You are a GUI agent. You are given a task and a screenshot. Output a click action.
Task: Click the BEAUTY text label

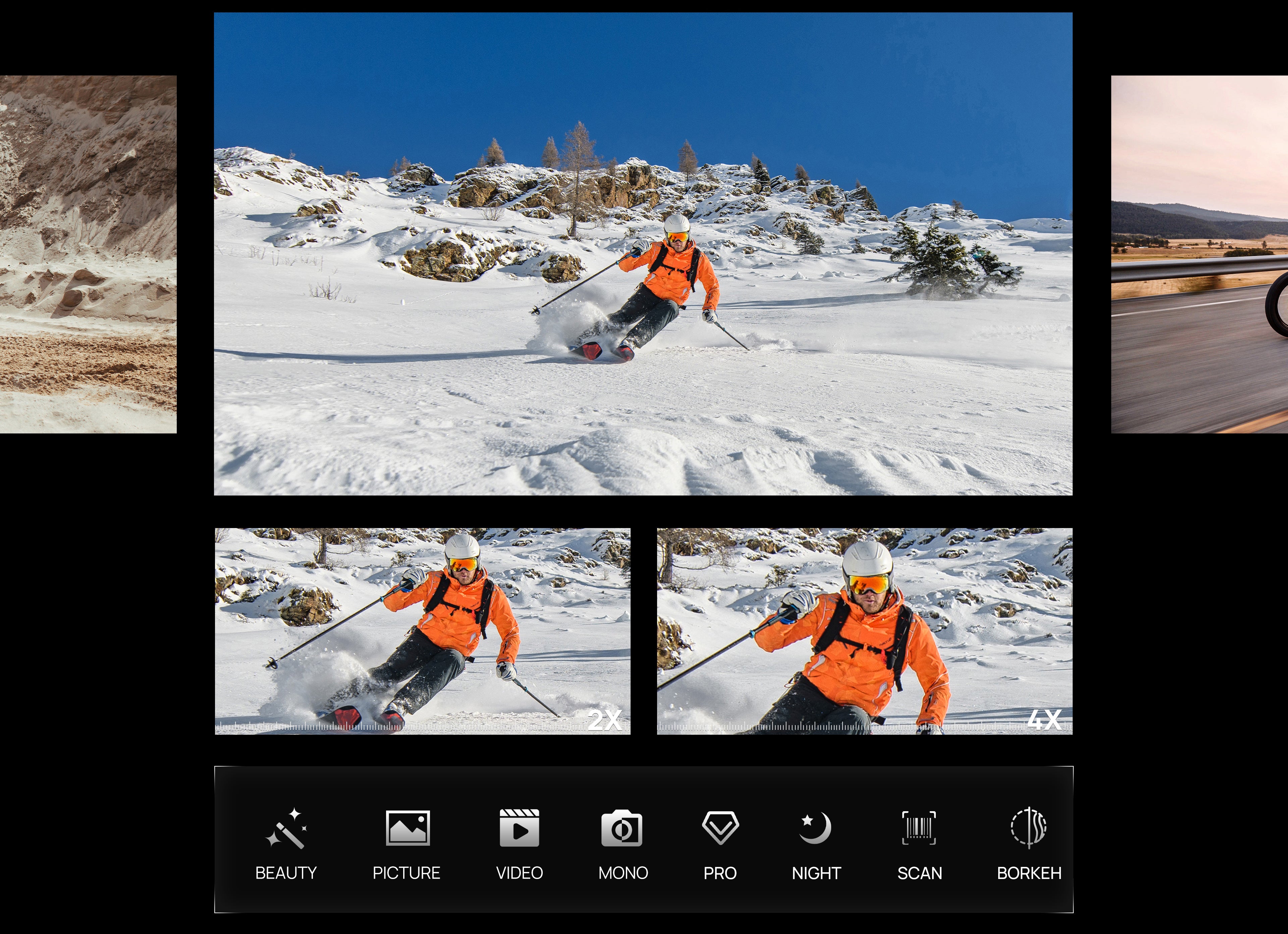click(286, 873)
